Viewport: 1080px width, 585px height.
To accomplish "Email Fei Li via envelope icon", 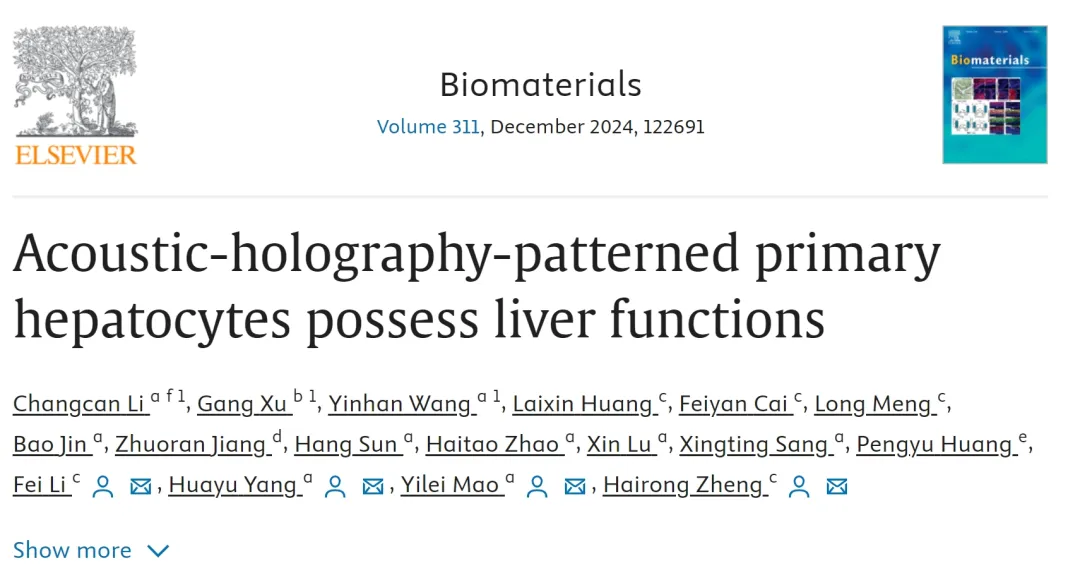I will [141, 486].
